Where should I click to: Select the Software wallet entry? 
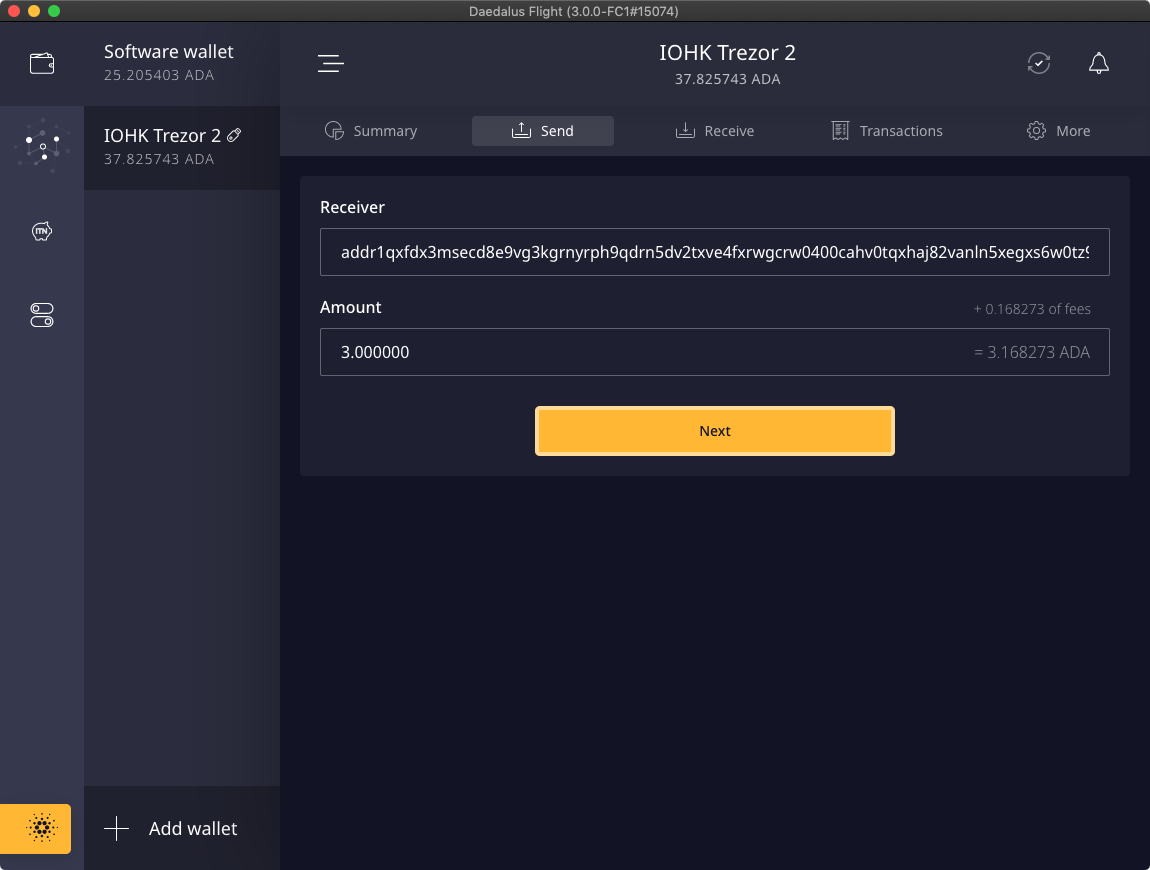click(x=182, y=63)
